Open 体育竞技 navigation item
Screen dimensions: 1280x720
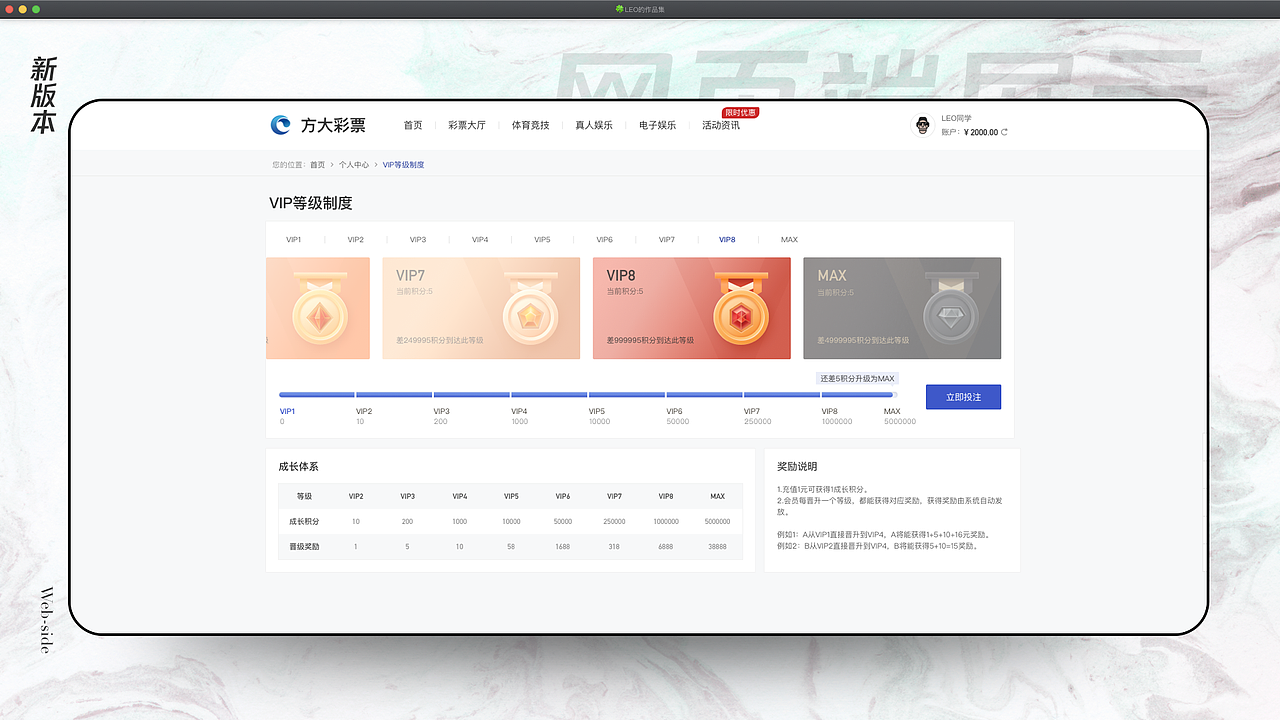coord(530,126)
